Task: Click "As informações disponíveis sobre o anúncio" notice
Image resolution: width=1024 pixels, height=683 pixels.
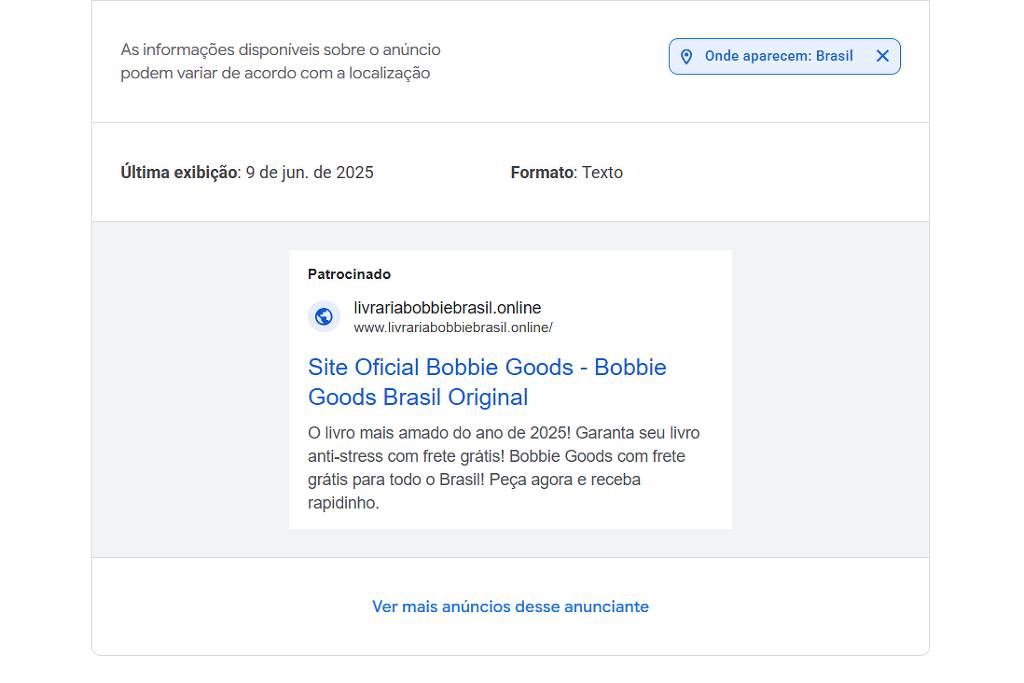Action: click(x=280, y=49)
